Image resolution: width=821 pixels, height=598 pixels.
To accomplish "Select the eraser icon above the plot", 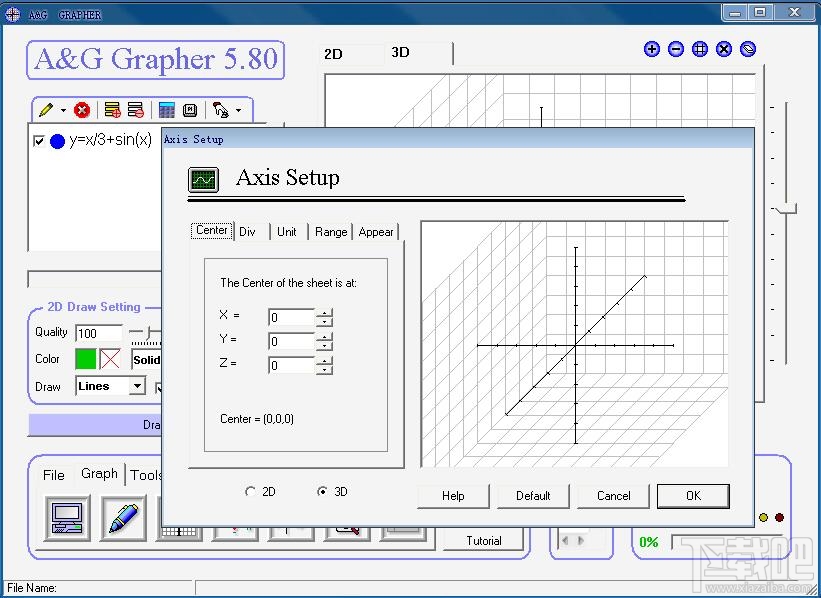I will [747, 49].
